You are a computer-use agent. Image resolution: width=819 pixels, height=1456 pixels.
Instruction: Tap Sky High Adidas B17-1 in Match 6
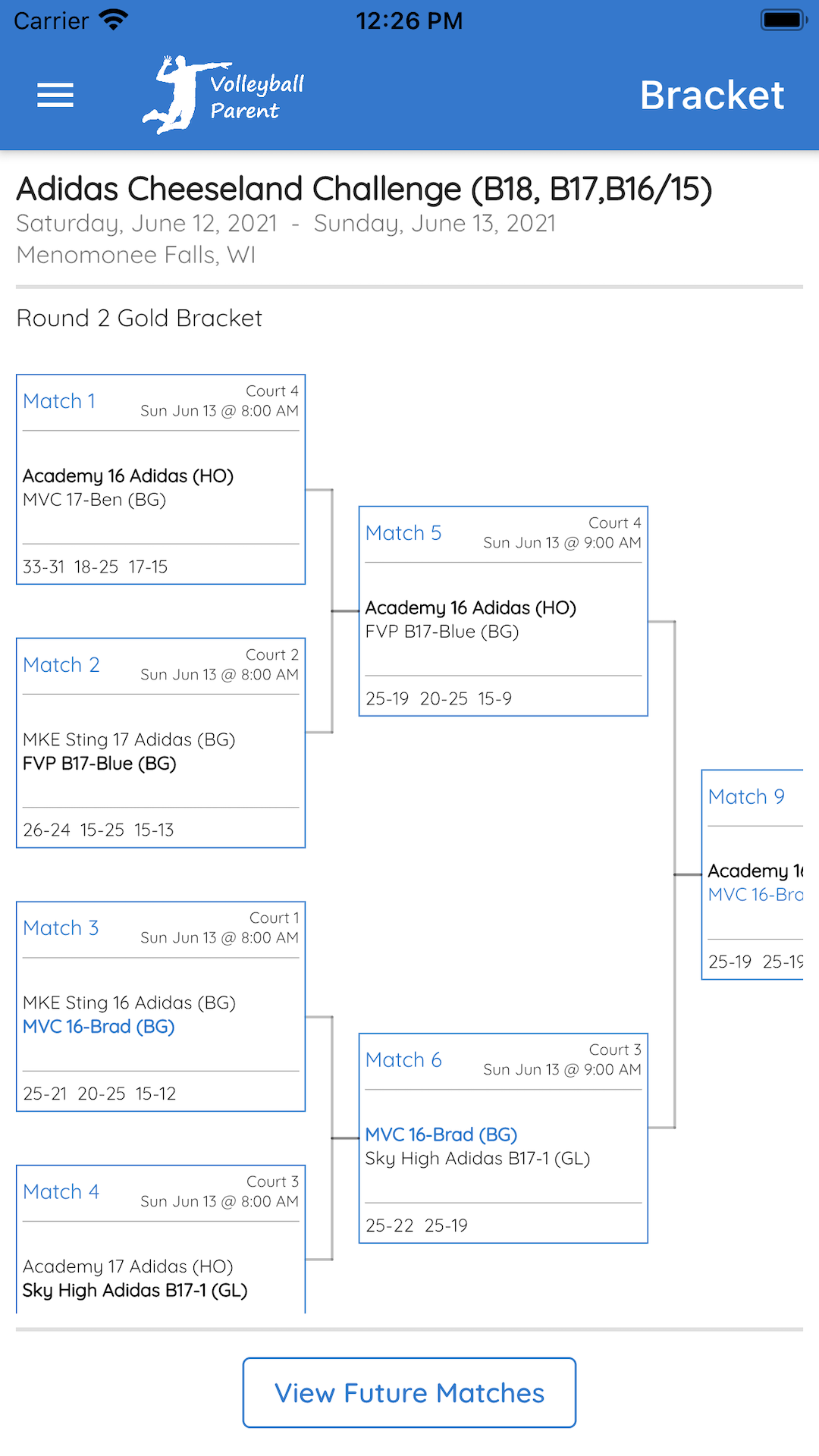click(477, 1159)
